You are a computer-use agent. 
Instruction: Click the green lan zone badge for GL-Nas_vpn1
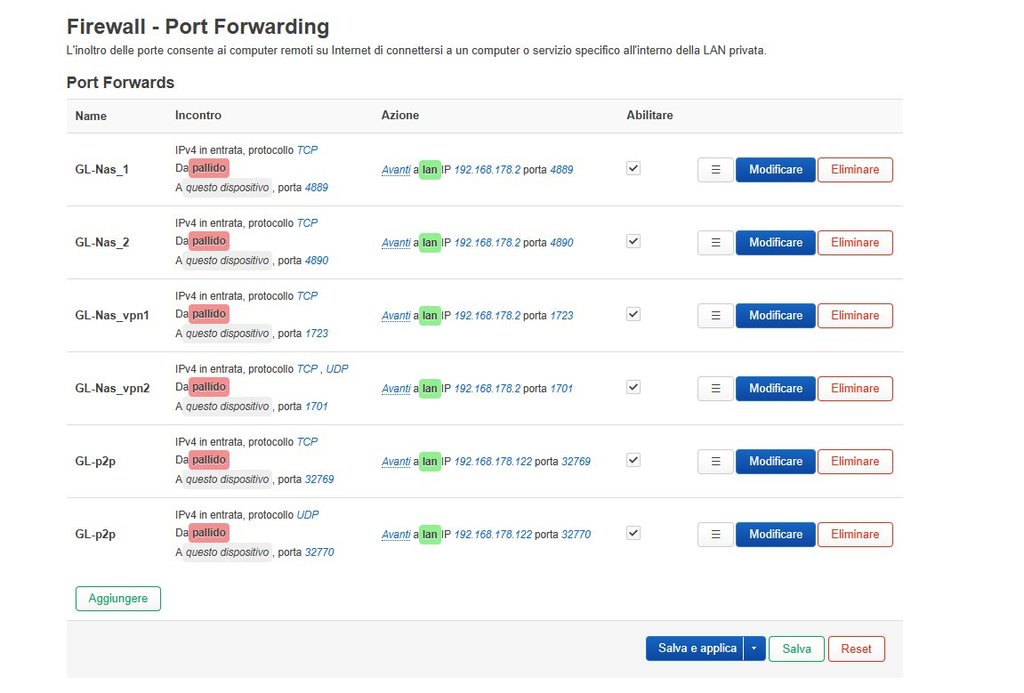point(430,316)
